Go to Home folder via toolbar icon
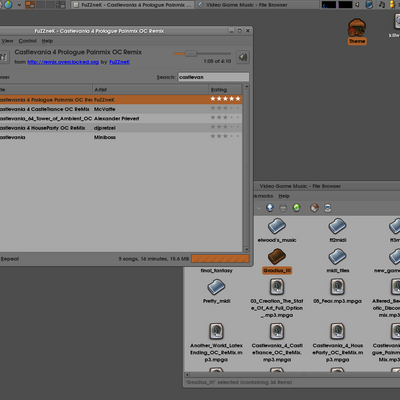The height and width of the screenshot is (400, 400). 314,208
